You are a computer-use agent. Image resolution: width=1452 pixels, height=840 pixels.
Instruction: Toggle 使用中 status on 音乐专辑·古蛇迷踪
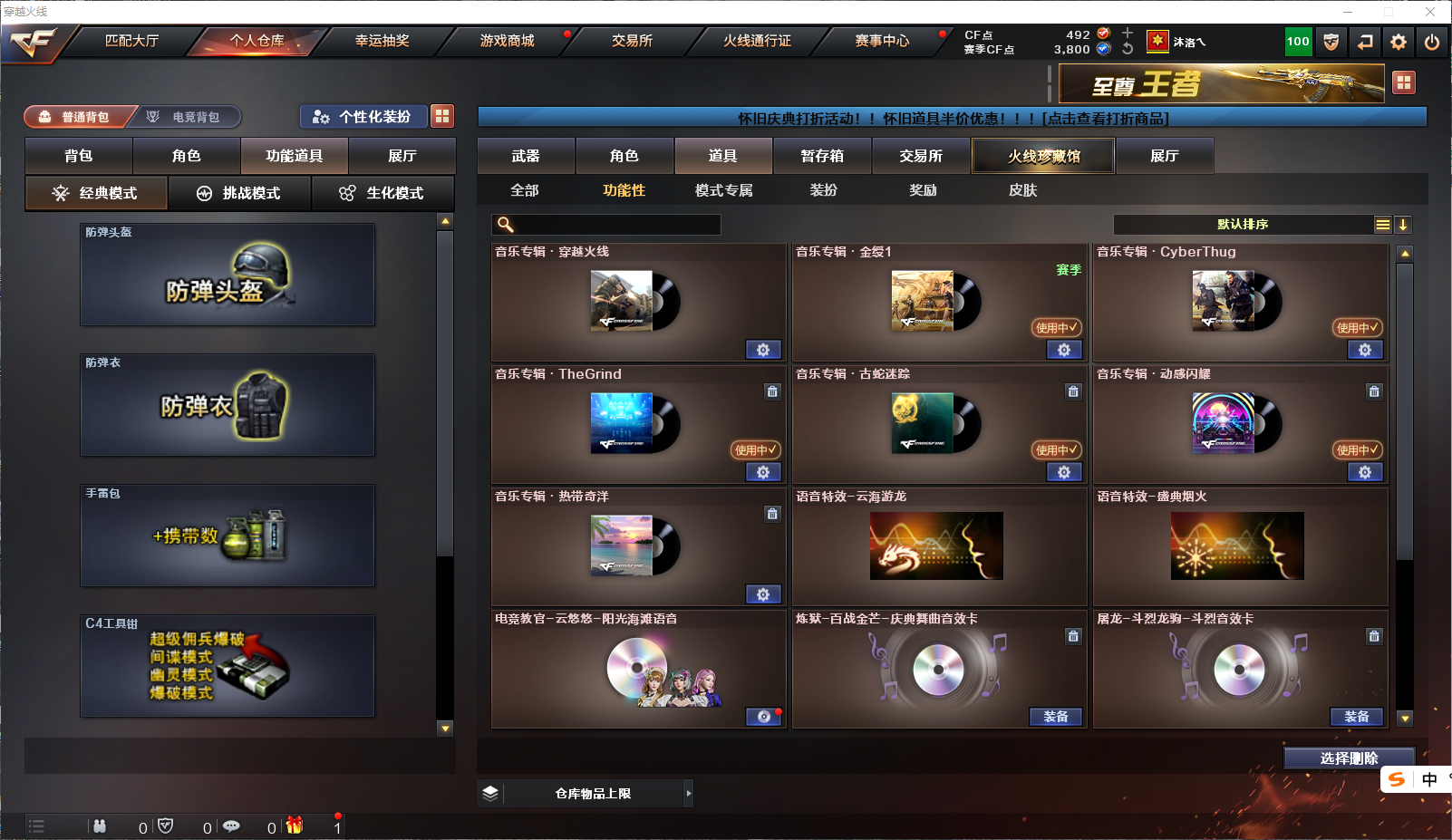(1056, 450)
